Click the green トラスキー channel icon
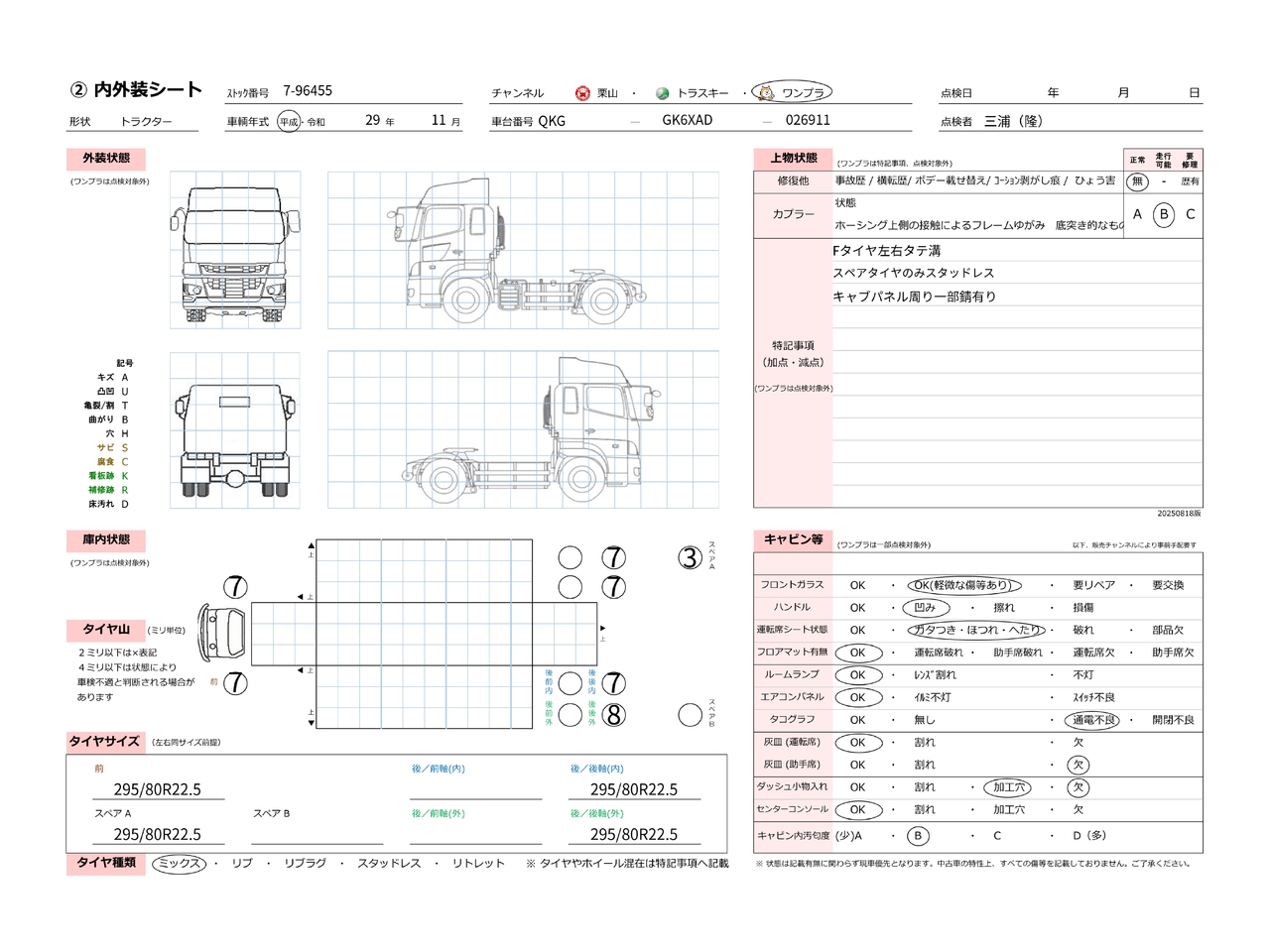Viewport: 1270px width, 952px height. [663, 93]
